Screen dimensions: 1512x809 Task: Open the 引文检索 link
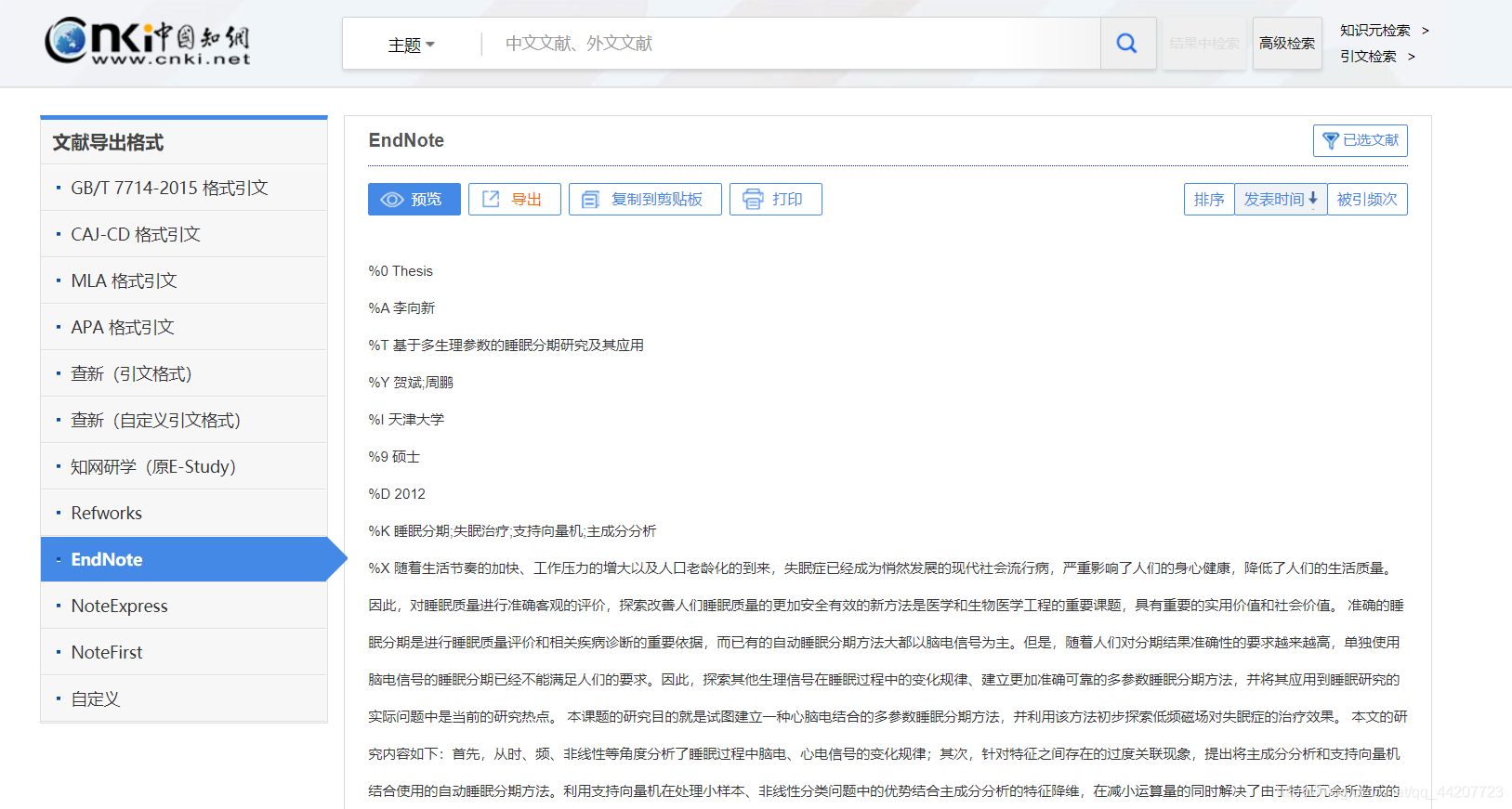[x=1376, y=57]
